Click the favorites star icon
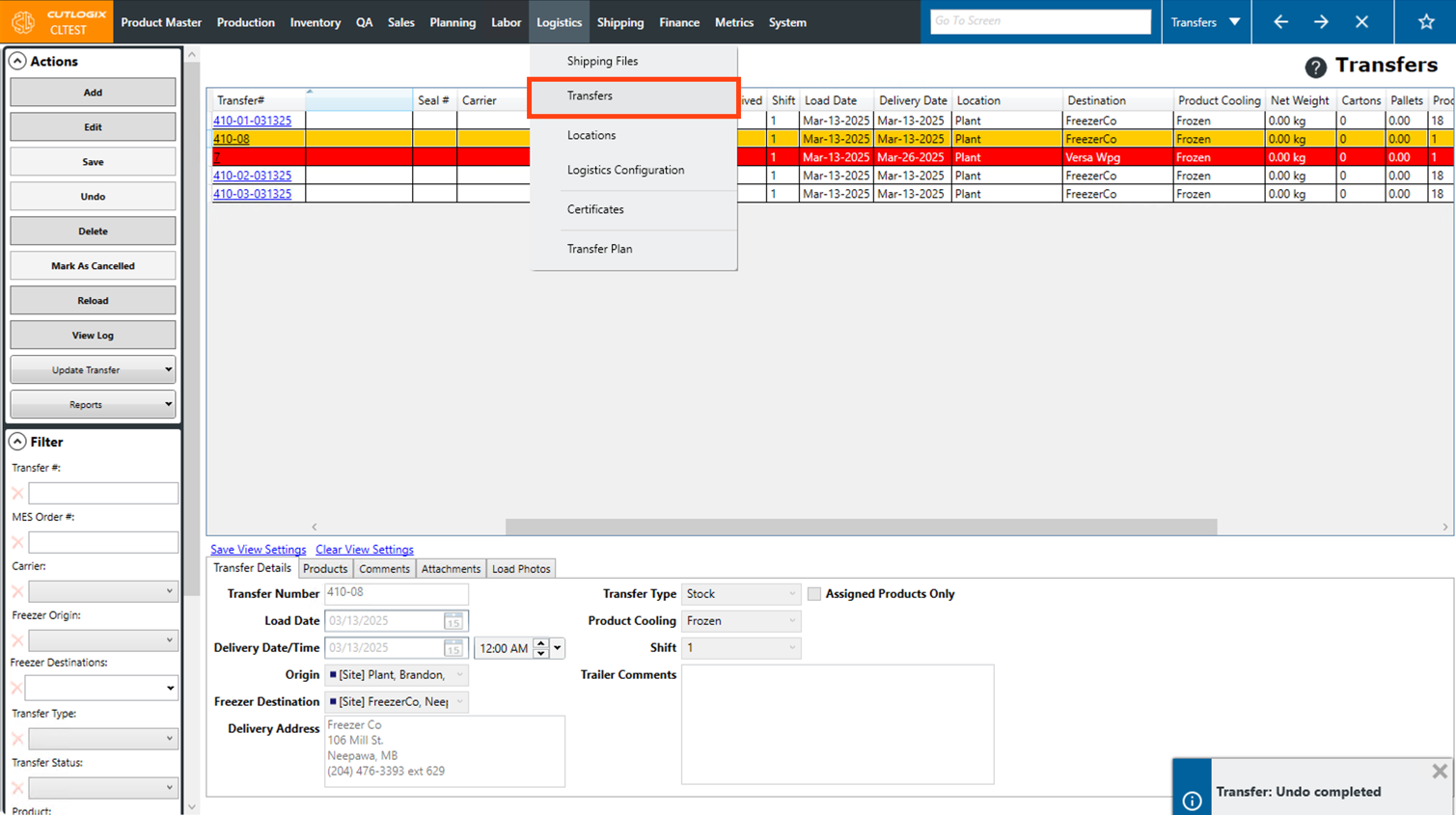Image resolution: width=1456 pixels, height=815 pixels. (1425, 21)
